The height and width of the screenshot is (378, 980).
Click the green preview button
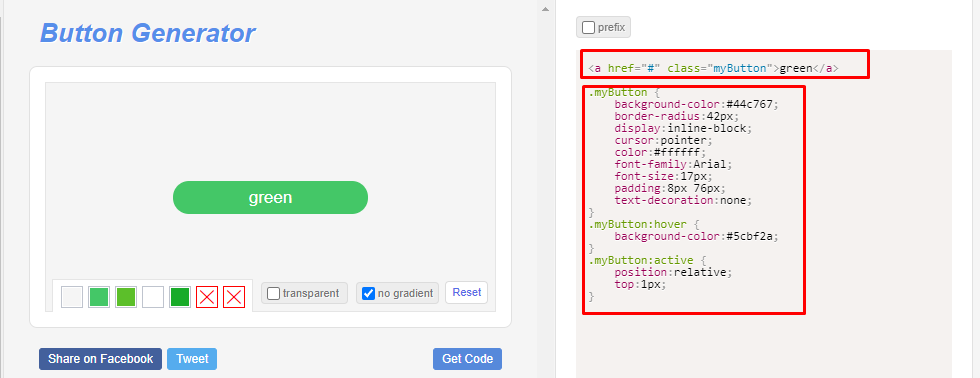tap(271, 197)
